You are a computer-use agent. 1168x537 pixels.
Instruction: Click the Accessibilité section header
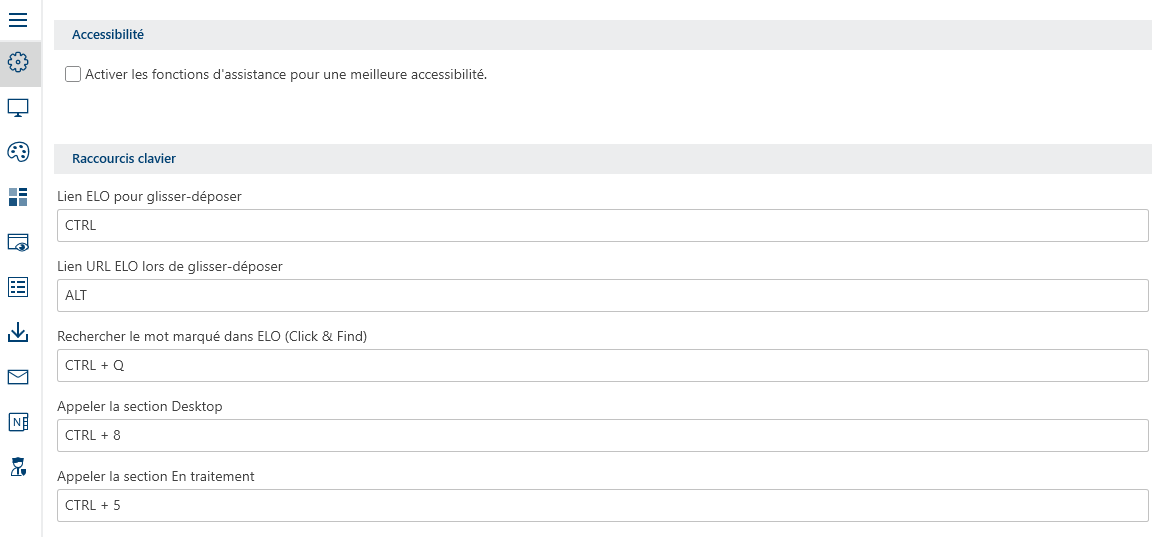[108, 34]
